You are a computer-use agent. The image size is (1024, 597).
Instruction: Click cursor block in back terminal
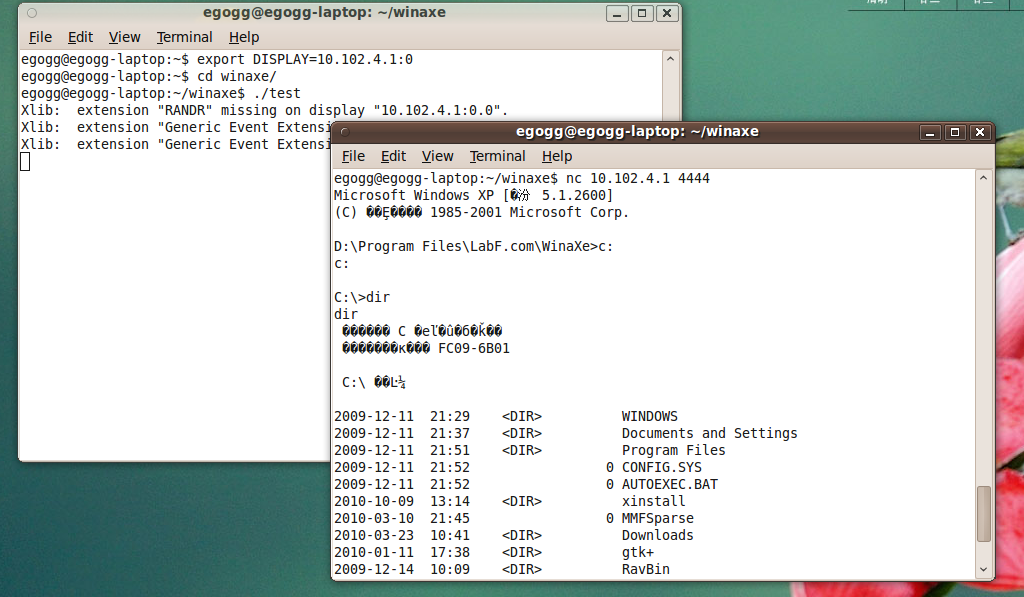(25, 161)
